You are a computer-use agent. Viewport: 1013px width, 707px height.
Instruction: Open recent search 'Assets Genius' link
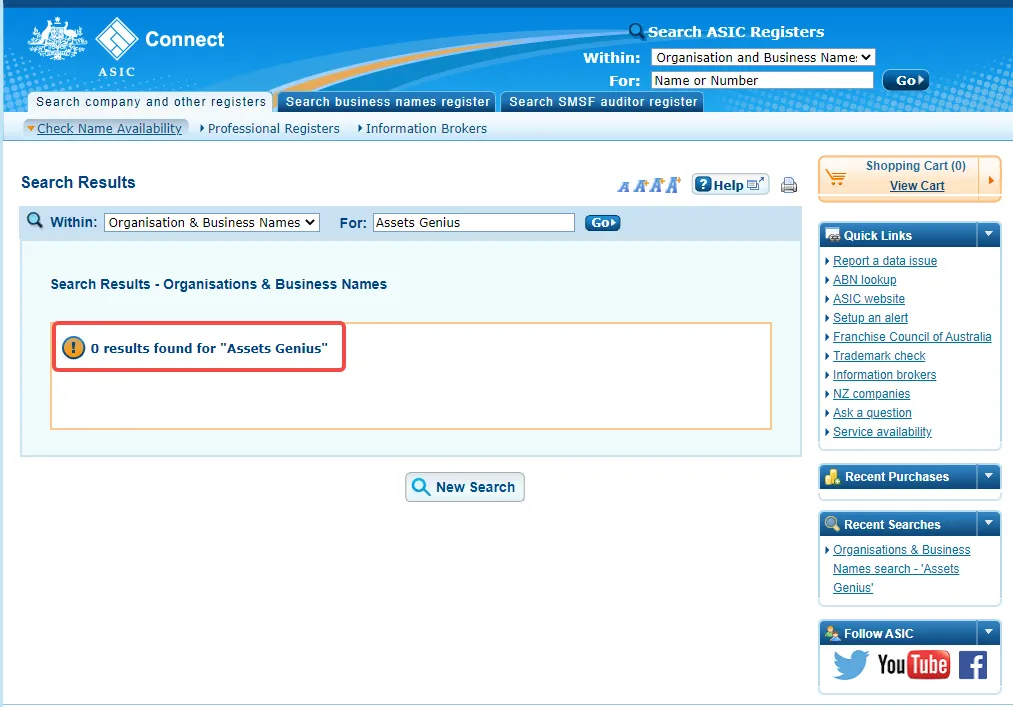pos(901,569)
